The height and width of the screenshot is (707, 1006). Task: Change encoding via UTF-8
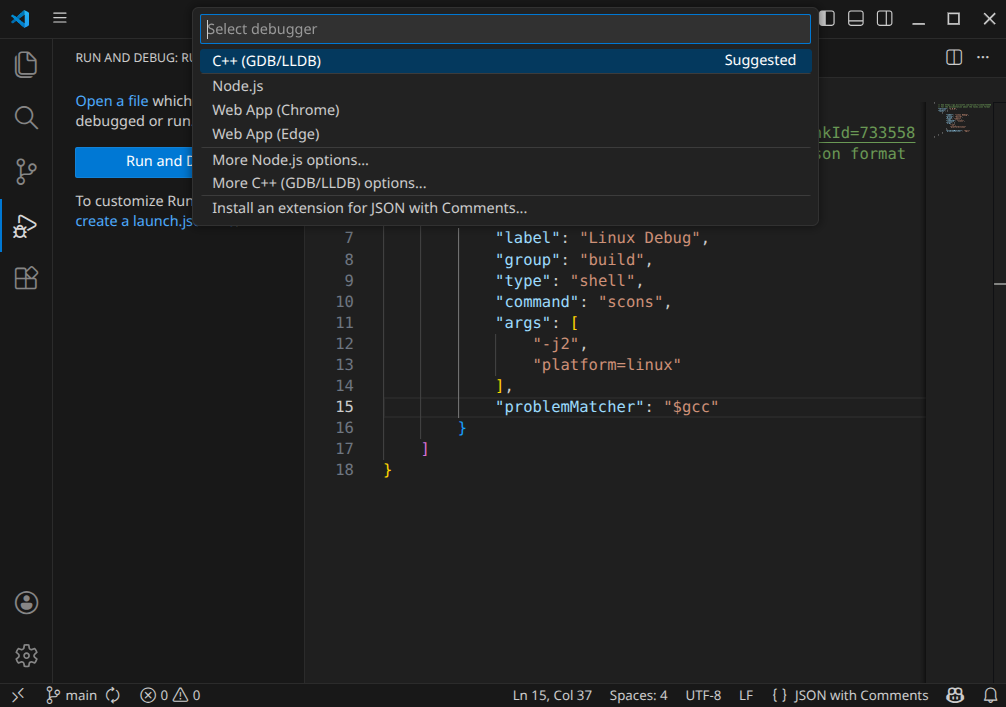pos(703,695)
